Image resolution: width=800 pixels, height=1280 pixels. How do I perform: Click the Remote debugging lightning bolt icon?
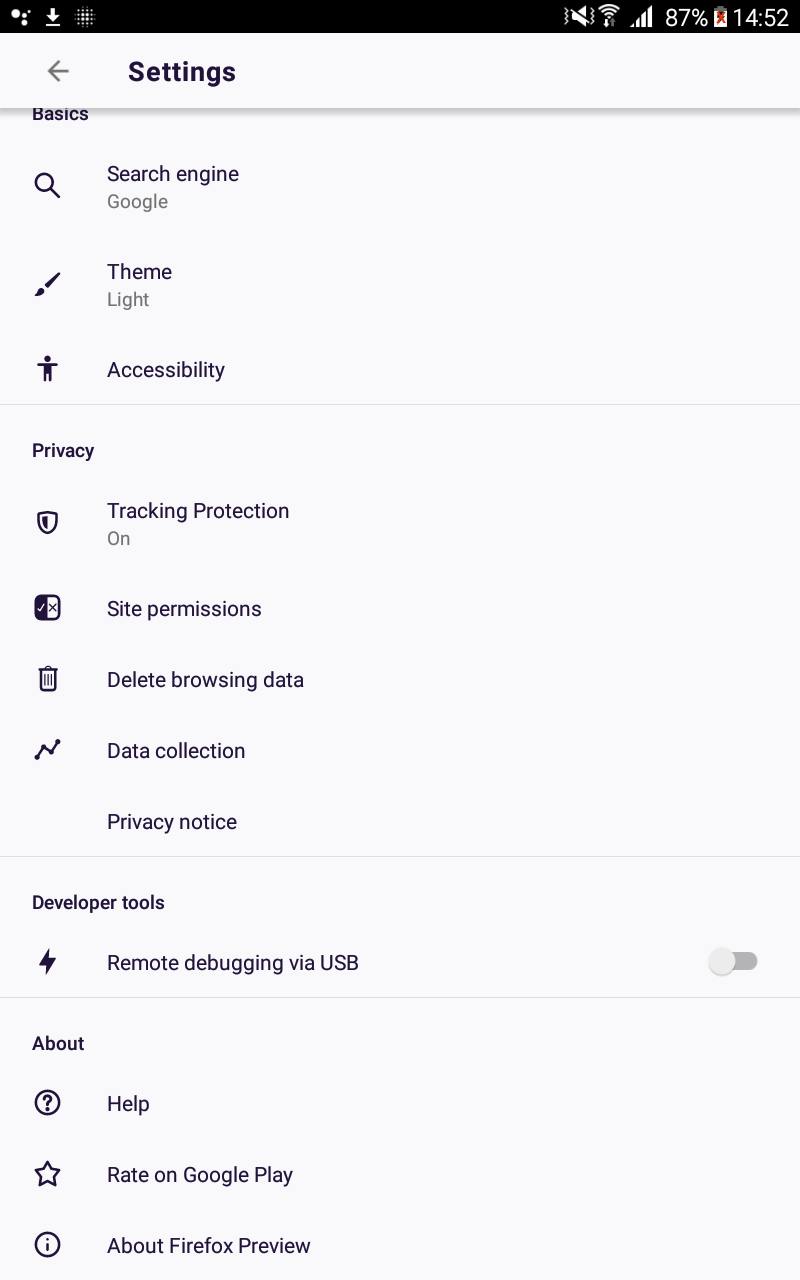[x=47, y=962]
